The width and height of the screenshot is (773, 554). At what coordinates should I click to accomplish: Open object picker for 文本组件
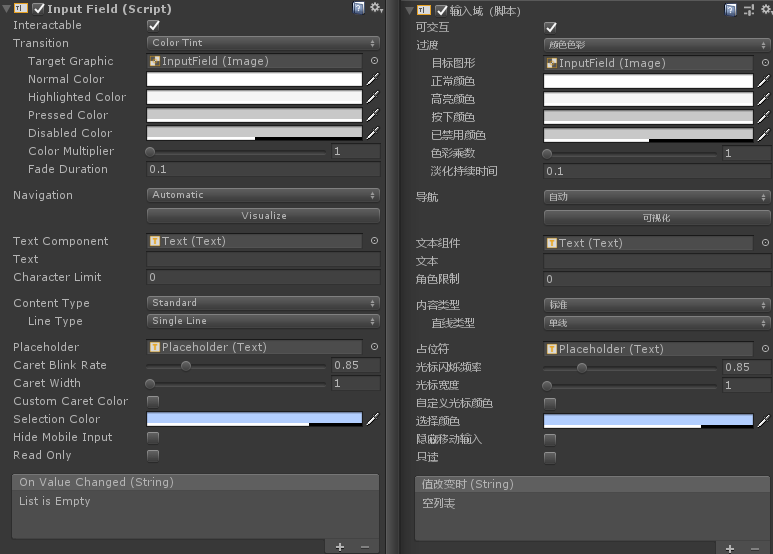(765, 242)
